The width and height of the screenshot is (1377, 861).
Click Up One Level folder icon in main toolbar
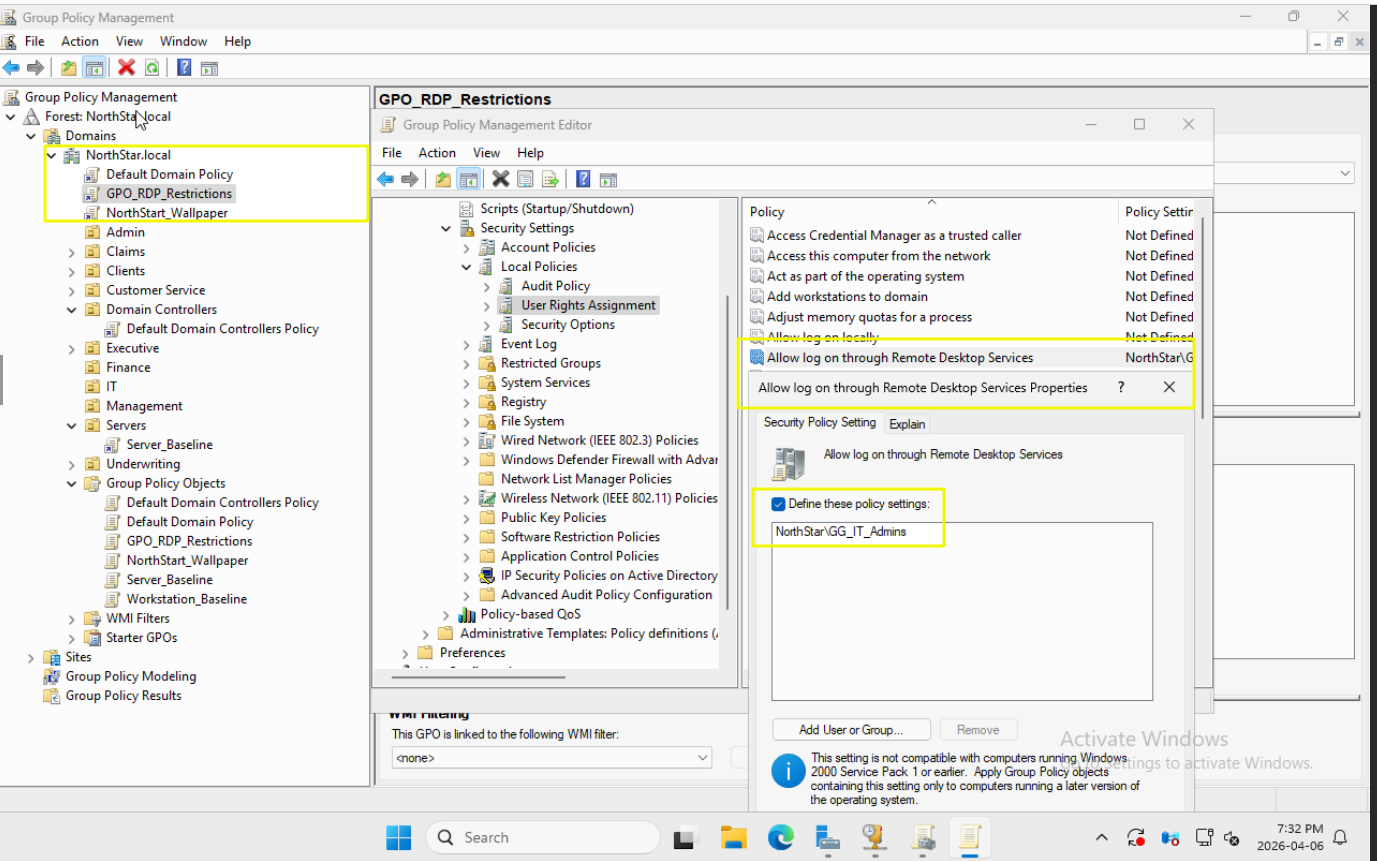coord(68,67)
